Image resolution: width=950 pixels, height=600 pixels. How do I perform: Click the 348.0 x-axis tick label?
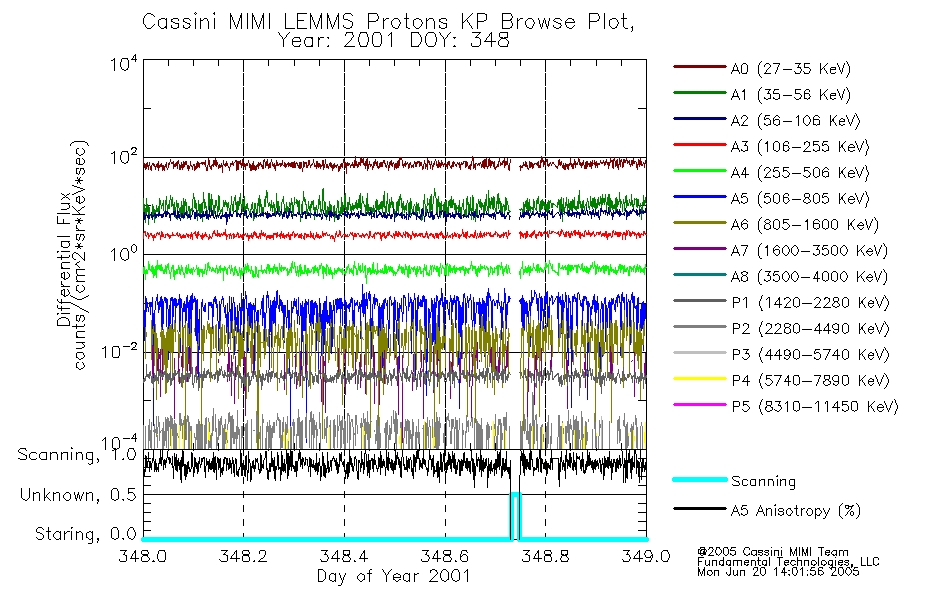pyautogui.click(x=143, y=556)
